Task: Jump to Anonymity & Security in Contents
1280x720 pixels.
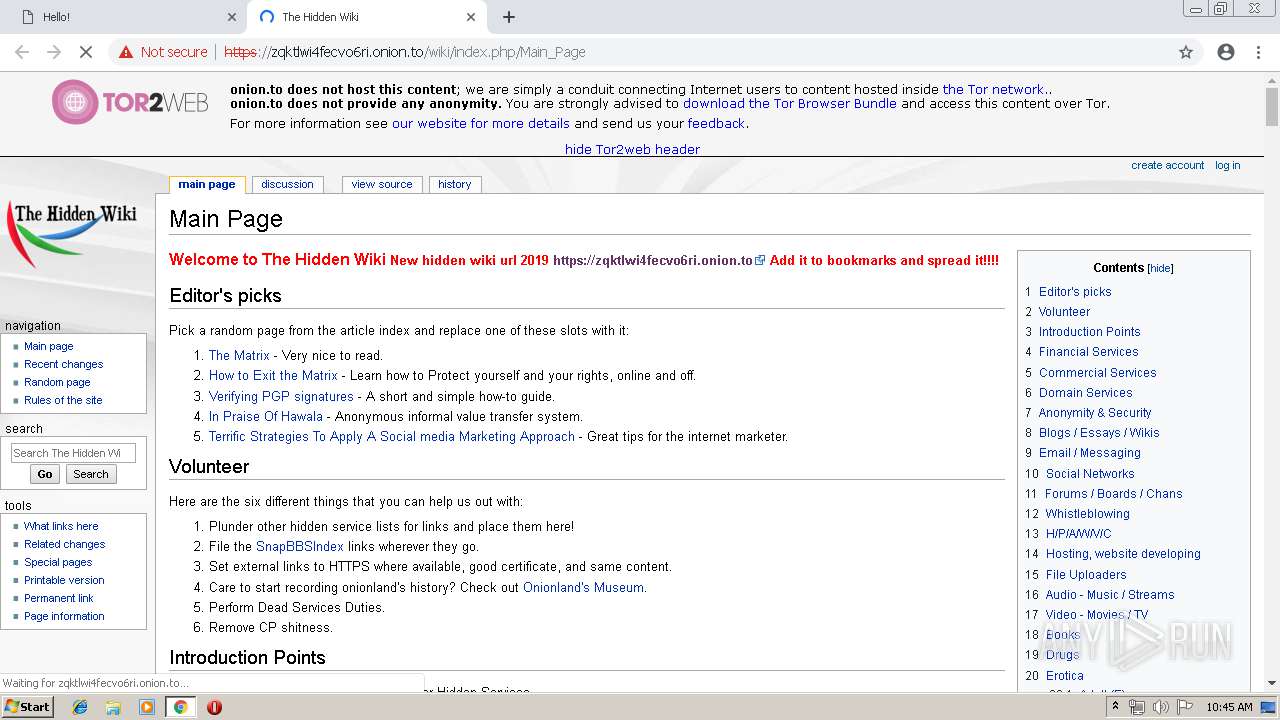Action: click(1095, 412)
